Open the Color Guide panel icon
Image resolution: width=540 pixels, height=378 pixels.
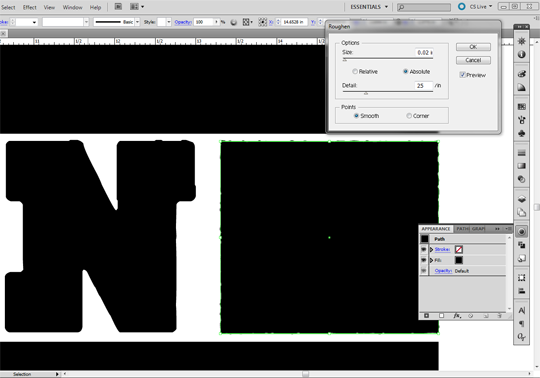[521, 87]
